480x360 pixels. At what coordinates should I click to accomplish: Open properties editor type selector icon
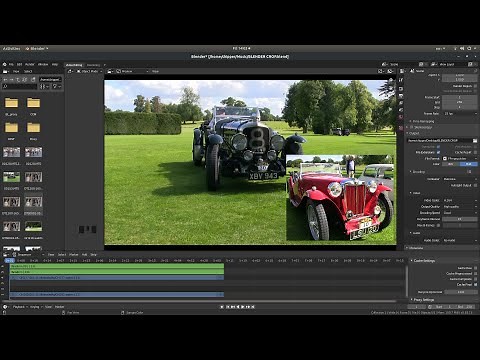click(x=403, y=71)
